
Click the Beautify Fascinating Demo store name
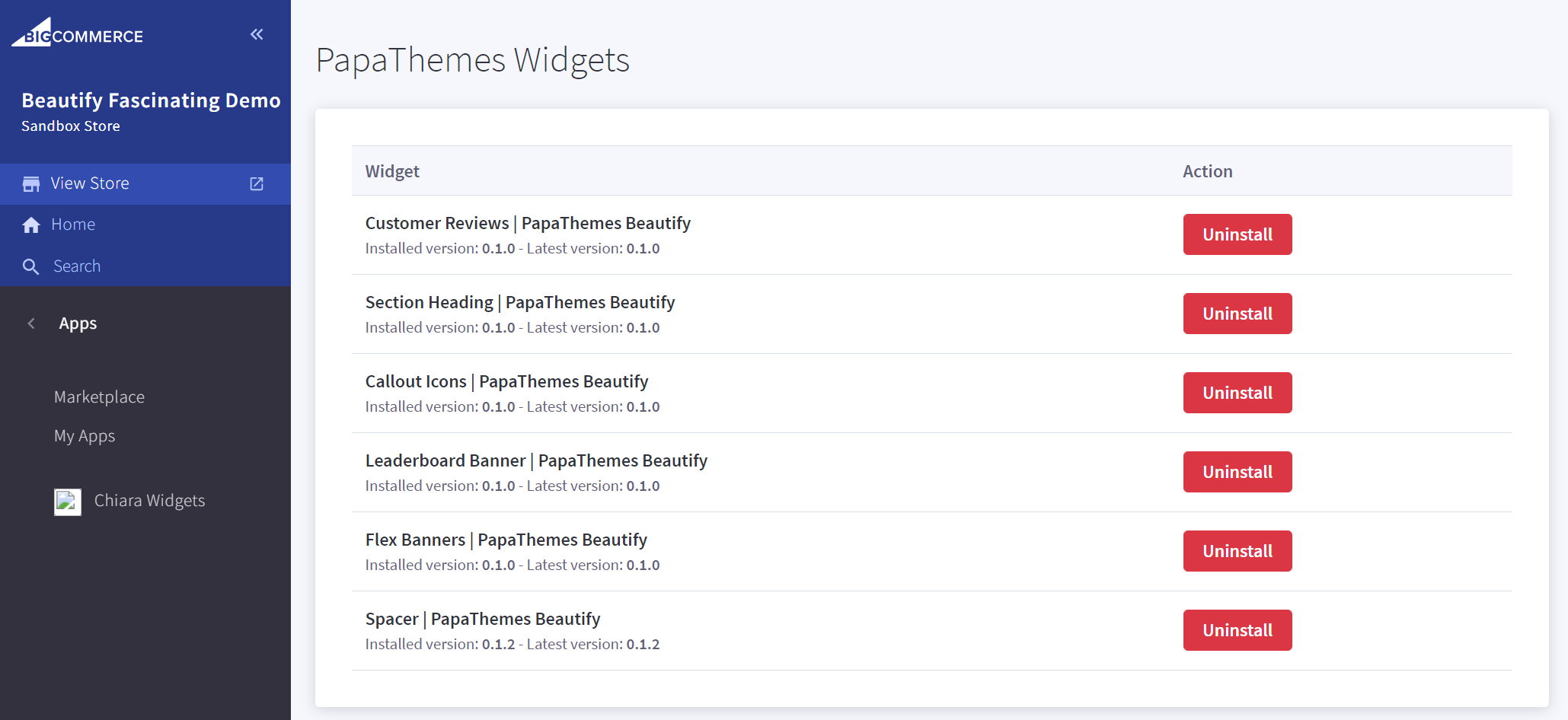pyautogui.click(x=151, y=100)
